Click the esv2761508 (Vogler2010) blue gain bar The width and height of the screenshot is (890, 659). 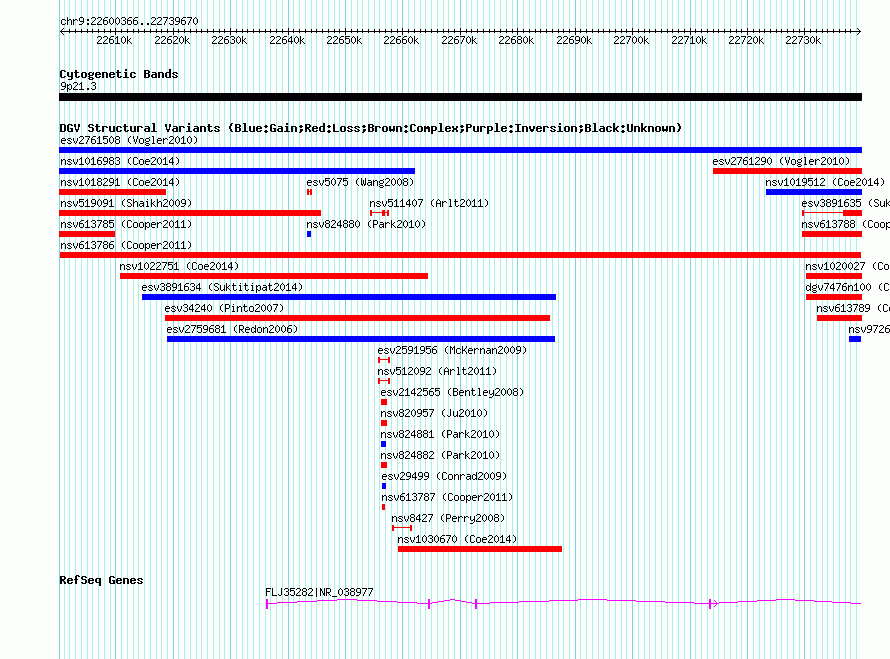click(460, 150)
